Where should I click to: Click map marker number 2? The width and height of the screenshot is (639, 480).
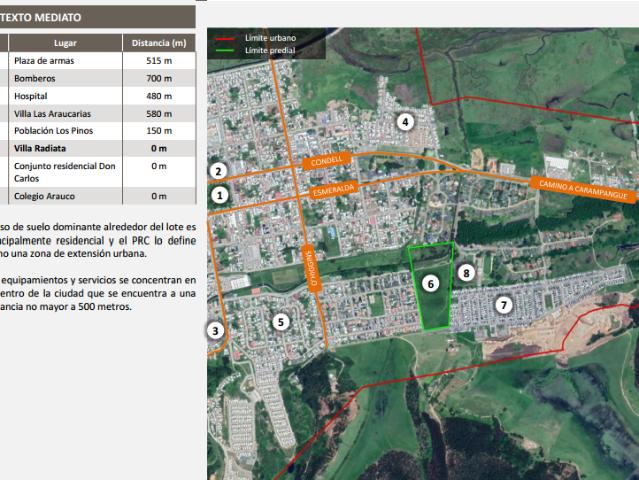pyautogui.click(x=218, y=171)
